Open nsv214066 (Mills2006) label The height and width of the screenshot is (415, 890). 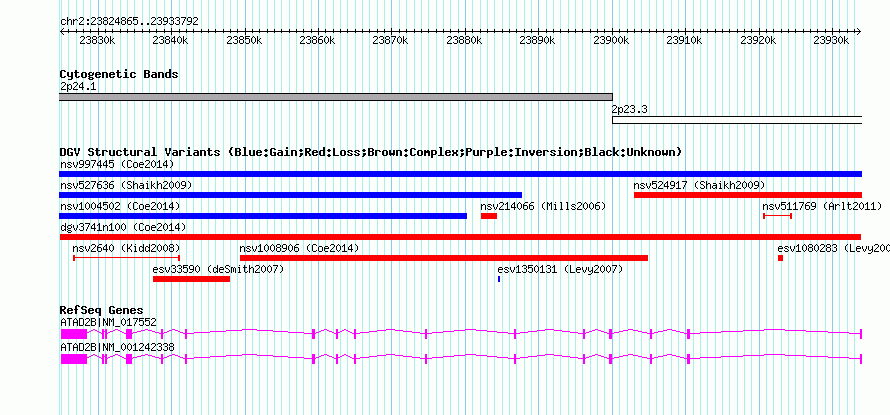click(543, 207)
